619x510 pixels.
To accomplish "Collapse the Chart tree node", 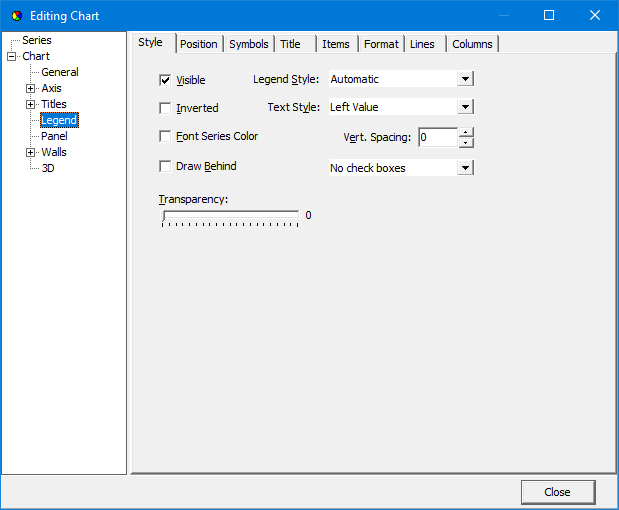I will coord(12,56).
